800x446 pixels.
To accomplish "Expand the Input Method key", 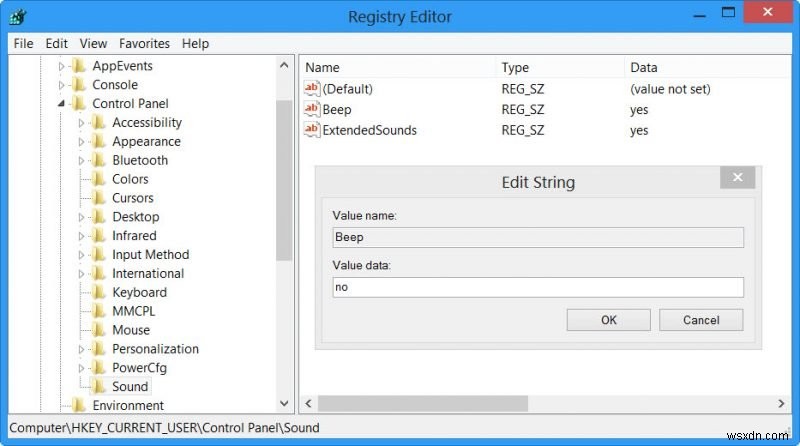I will [81, 255].
